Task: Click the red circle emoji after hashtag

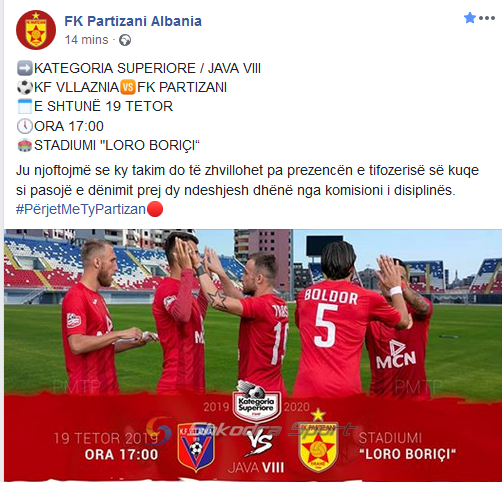Action: pos(155,209)
